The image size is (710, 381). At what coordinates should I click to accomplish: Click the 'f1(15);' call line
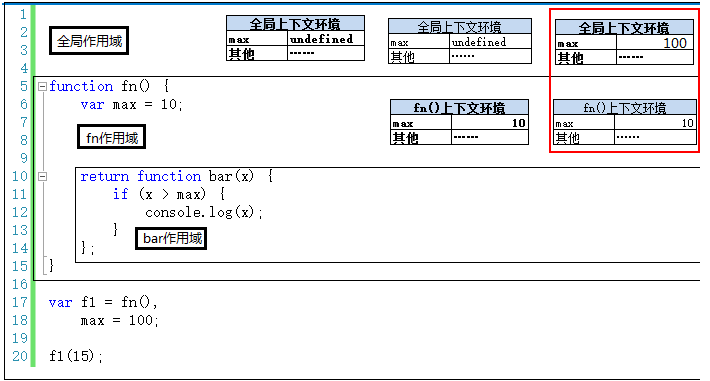click(76, 356)
